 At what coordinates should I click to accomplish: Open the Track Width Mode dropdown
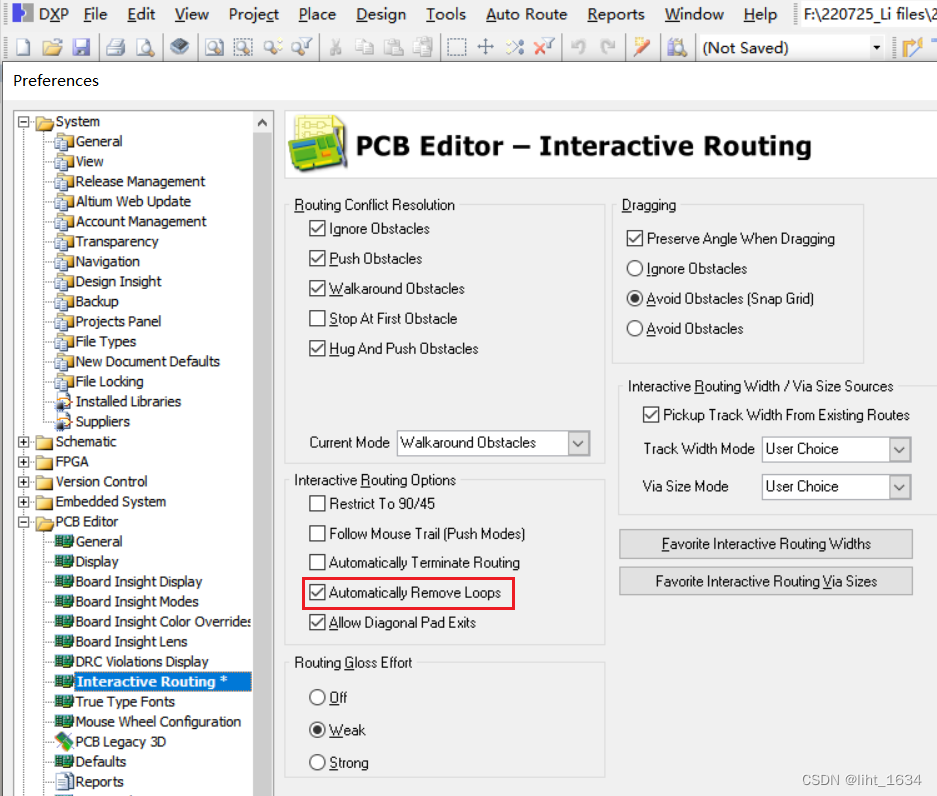[899, 449]
